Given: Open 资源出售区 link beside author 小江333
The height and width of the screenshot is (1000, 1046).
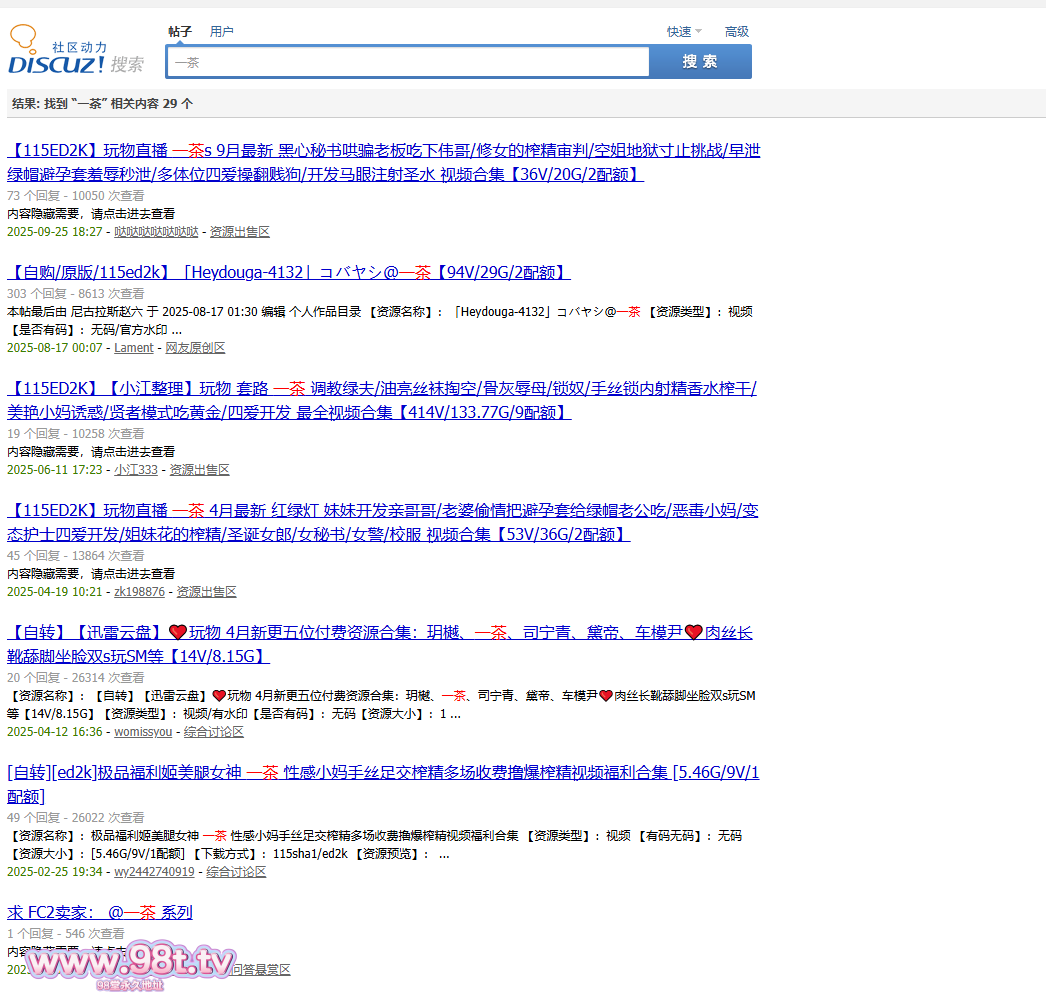Looking at the screenshot, I should 199,470.
